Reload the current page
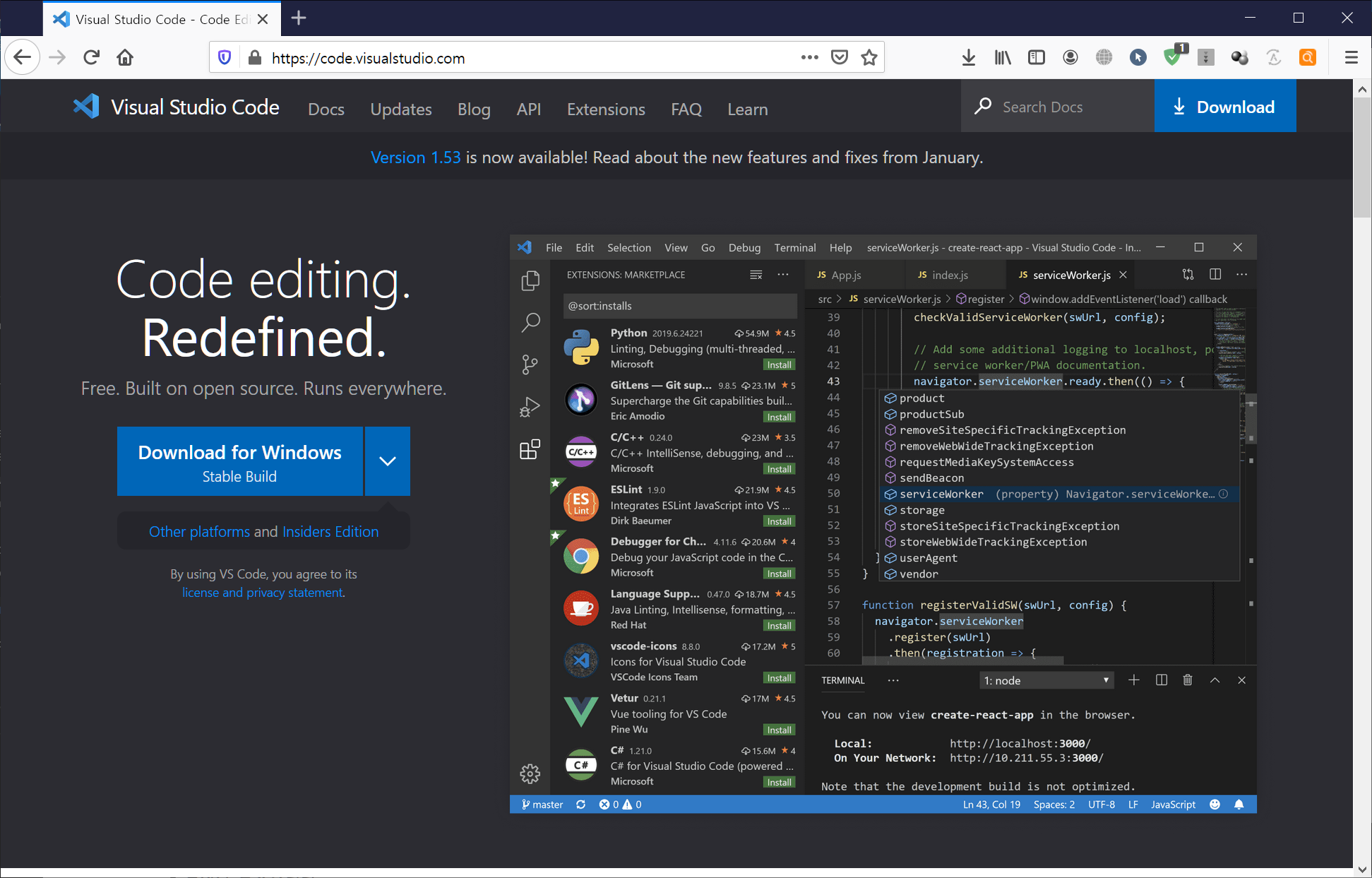 (91, 58)
